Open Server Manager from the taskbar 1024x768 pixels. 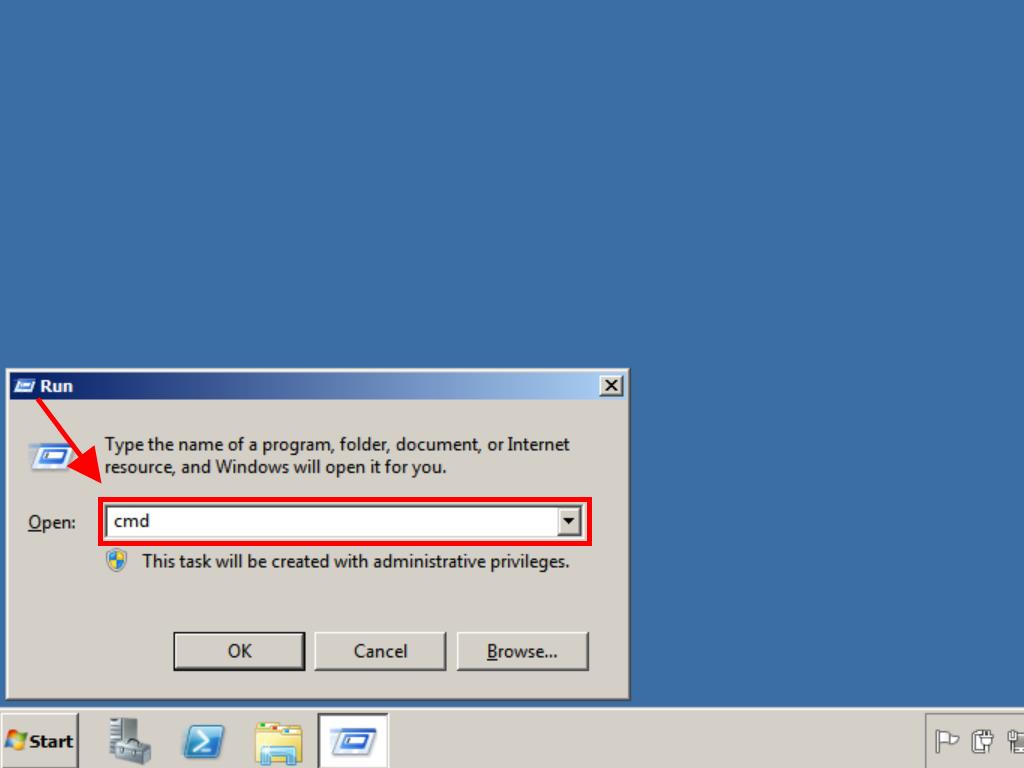(129, 741)
